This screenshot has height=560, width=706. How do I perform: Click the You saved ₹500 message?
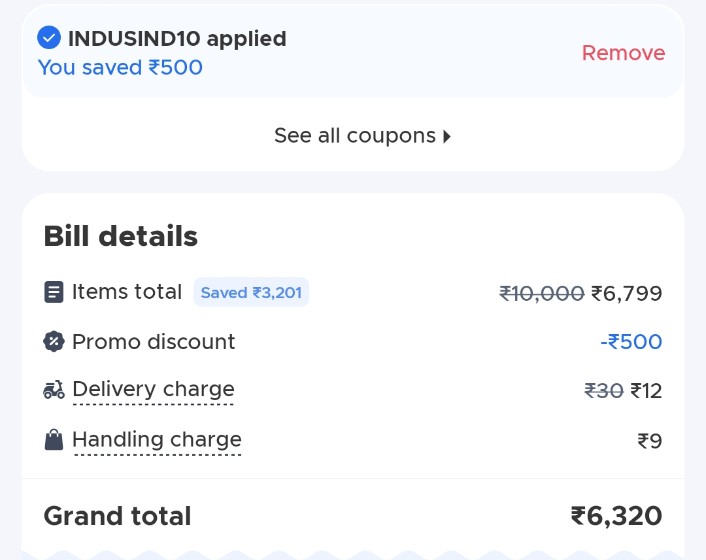120,68
